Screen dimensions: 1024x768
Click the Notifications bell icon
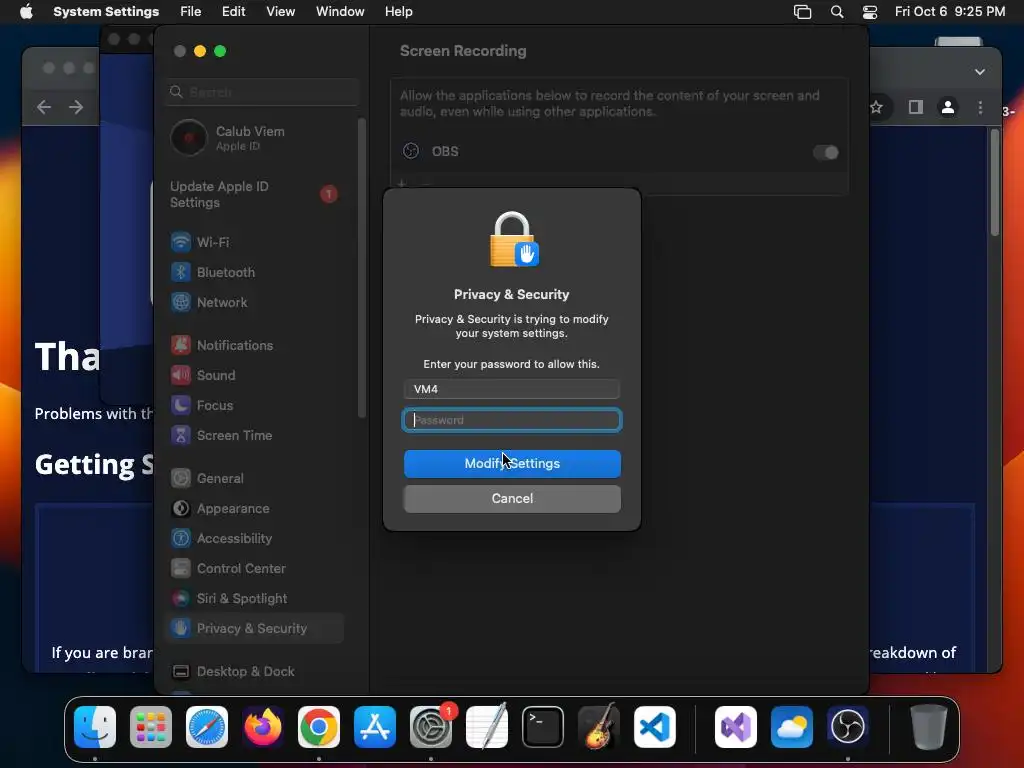coord(181,345)
